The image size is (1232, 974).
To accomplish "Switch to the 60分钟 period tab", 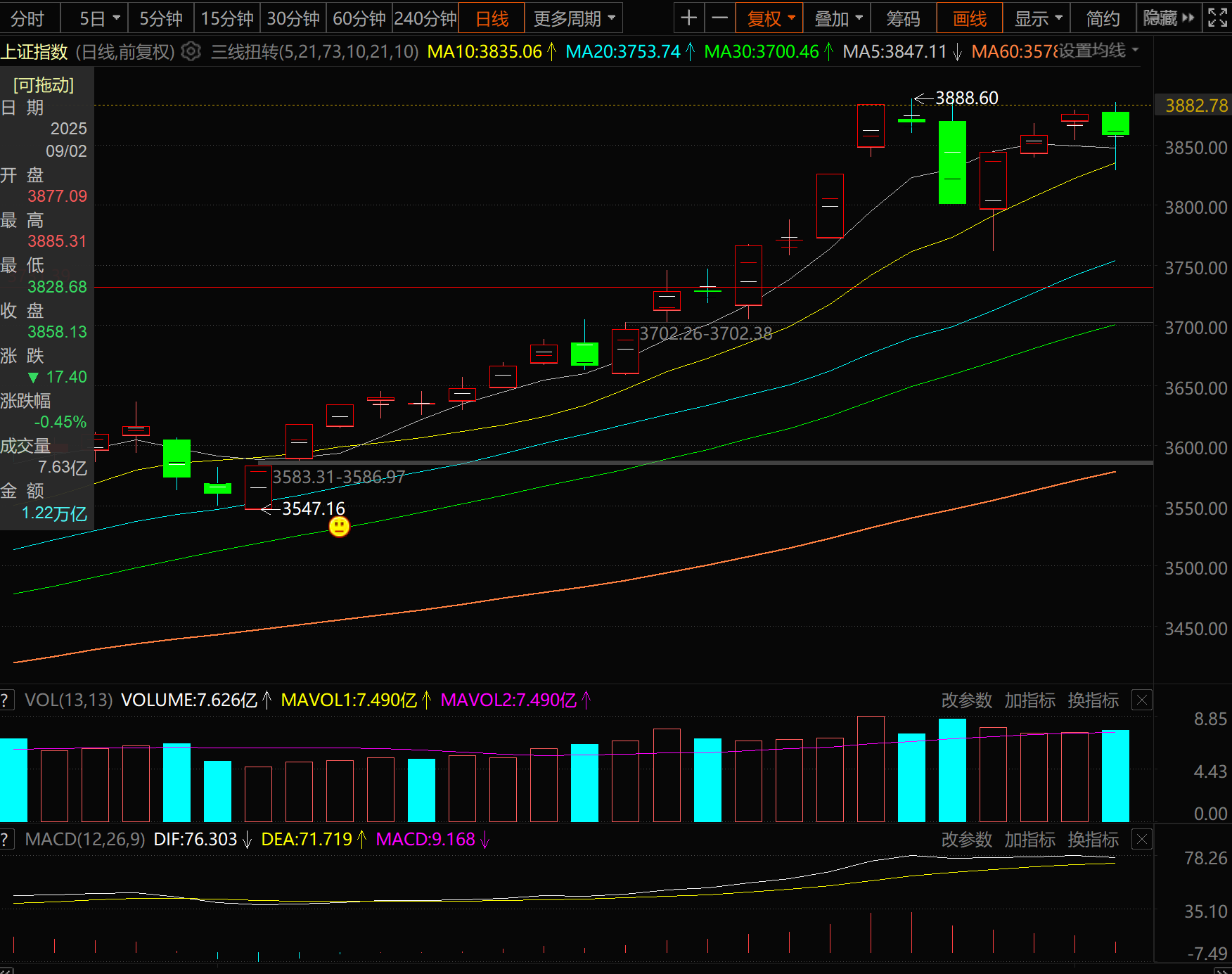I will tap(359, 18).
